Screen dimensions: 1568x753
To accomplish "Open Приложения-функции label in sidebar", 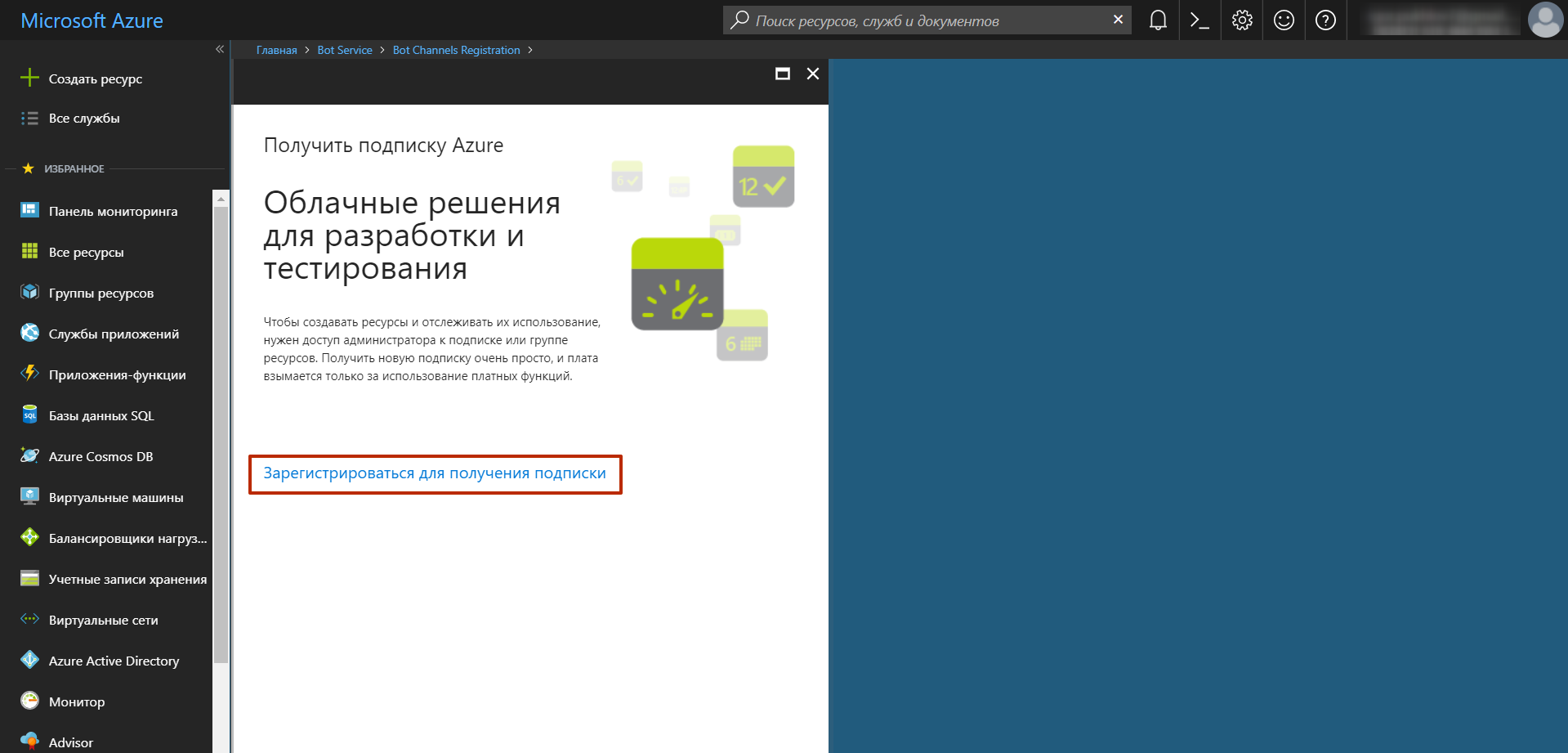I will point(117,374).
